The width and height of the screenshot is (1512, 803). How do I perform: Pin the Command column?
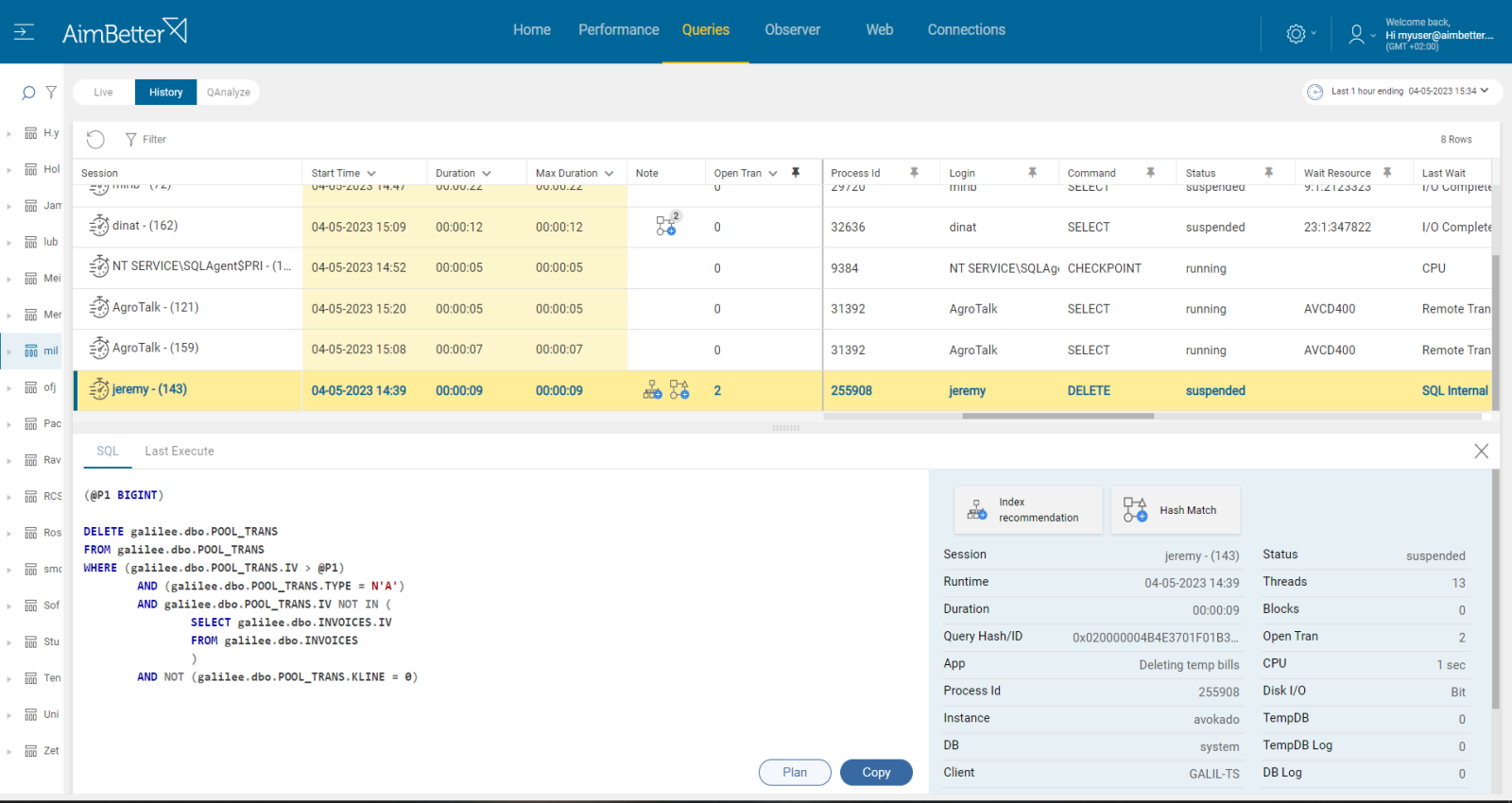(x=1150, y=173)
